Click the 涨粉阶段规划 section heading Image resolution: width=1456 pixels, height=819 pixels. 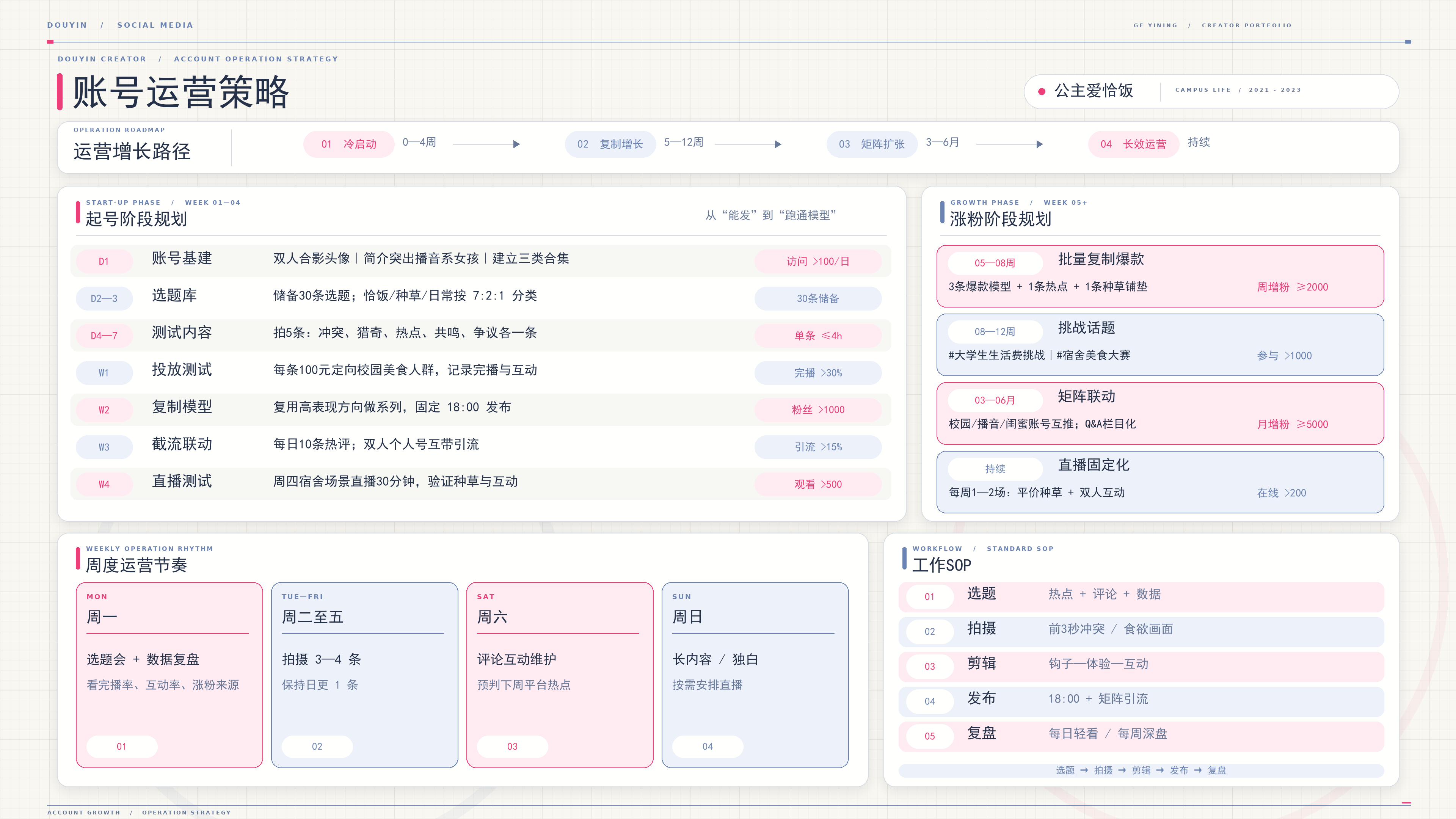pos(1001,219)
